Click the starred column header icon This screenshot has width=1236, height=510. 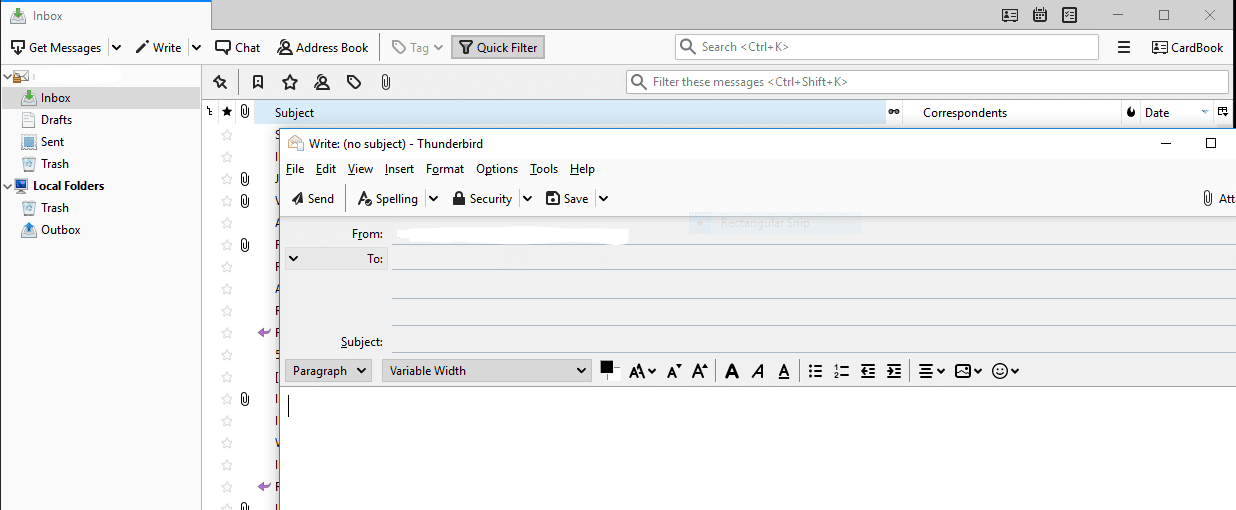point(227,113)
